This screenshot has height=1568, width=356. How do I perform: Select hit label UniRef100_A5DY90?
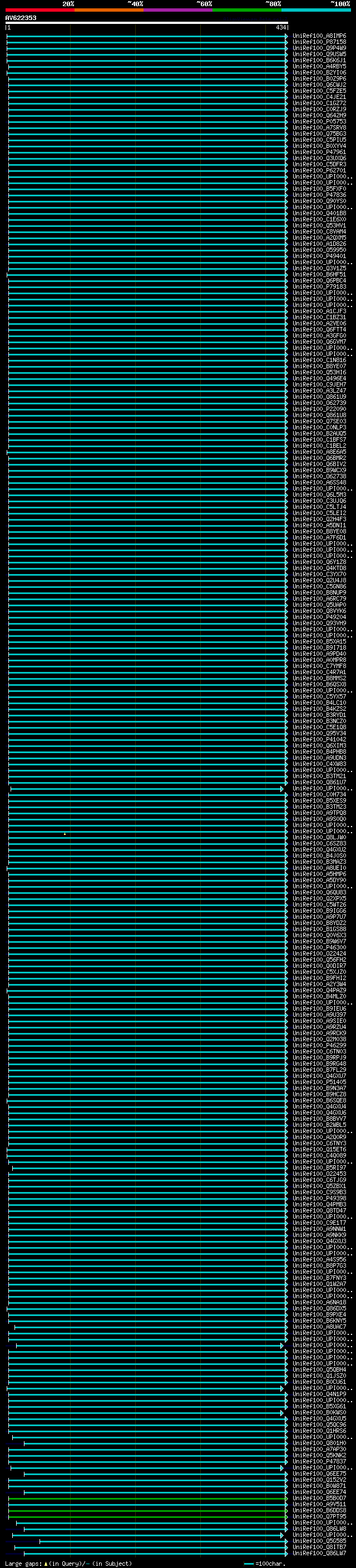click(319, 880)
